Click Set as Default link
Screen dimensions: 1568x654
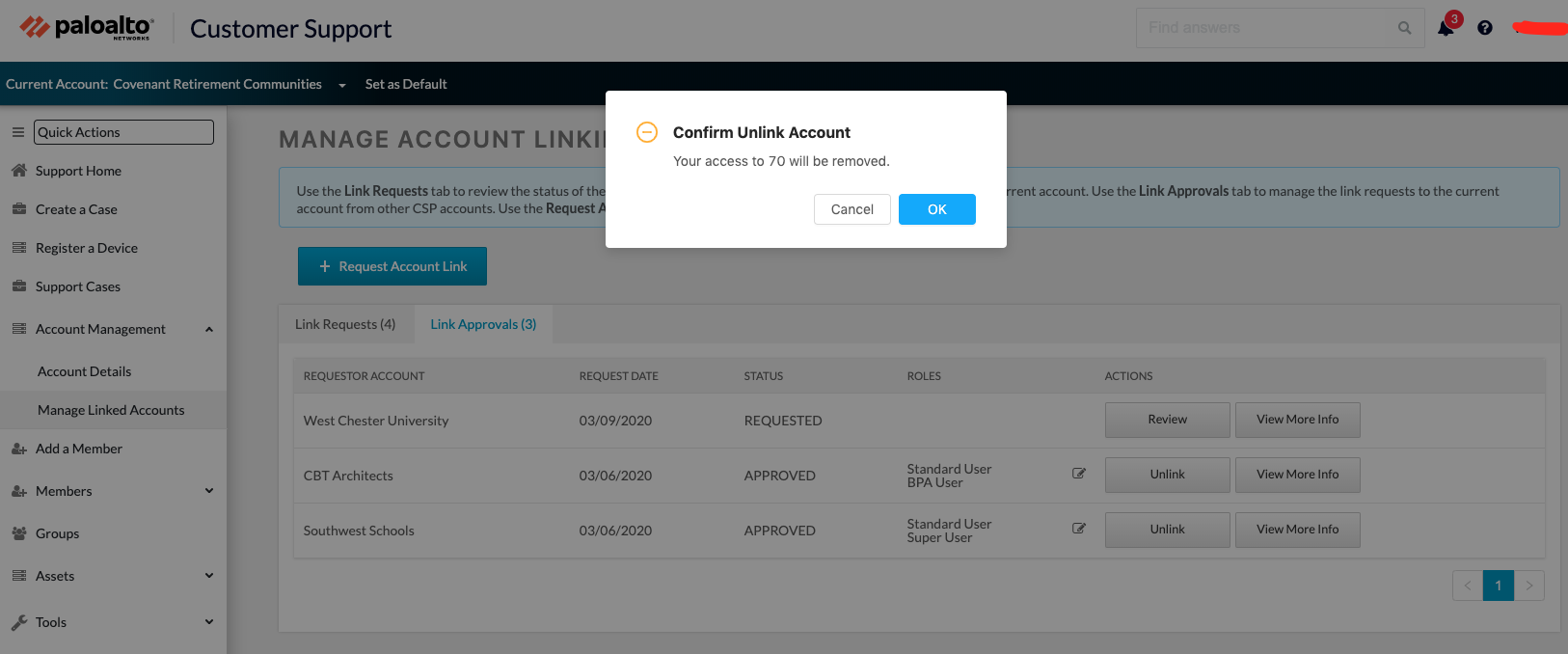(x=406, y=84)
